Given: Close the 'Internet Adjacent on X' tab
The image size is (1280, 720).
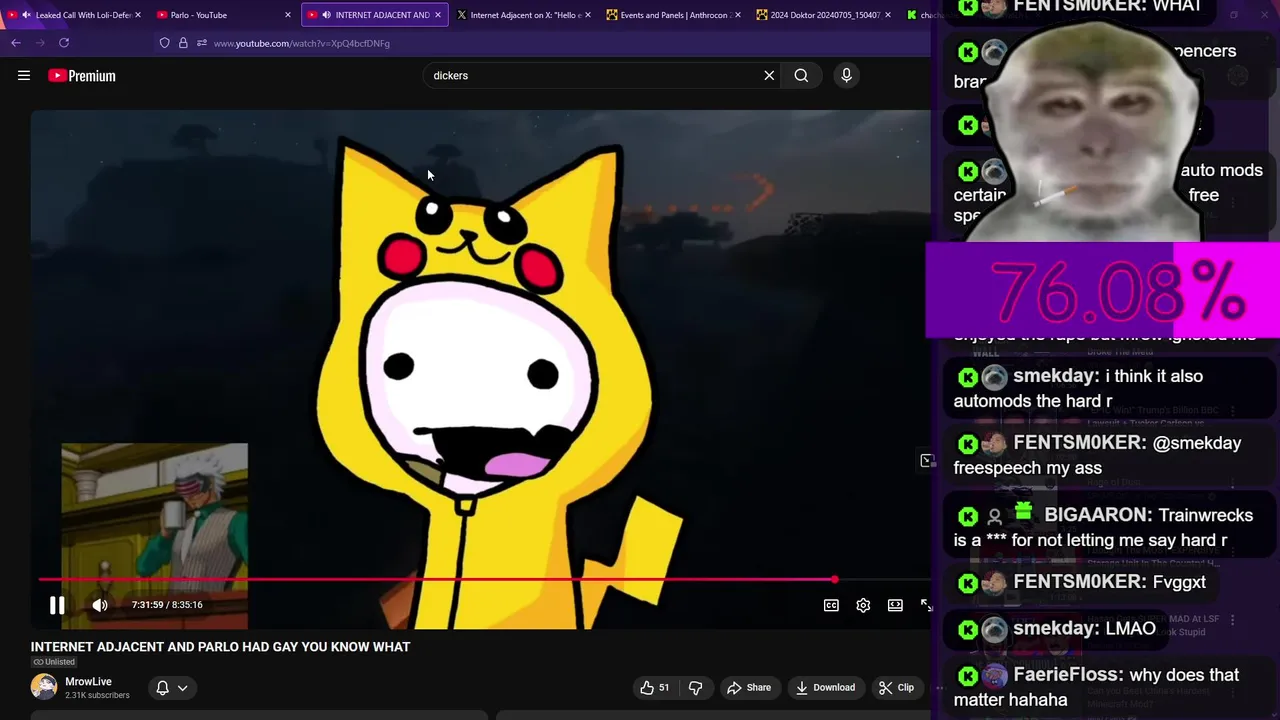Looking at the screenshot, I should pyautogui.click(x=587, y=15).
